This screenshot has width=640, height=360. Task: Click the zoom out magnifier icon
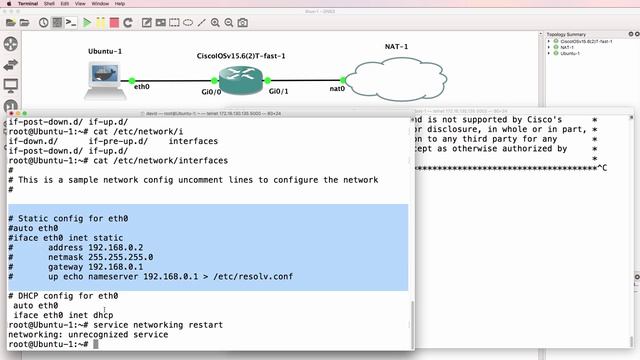229,22
